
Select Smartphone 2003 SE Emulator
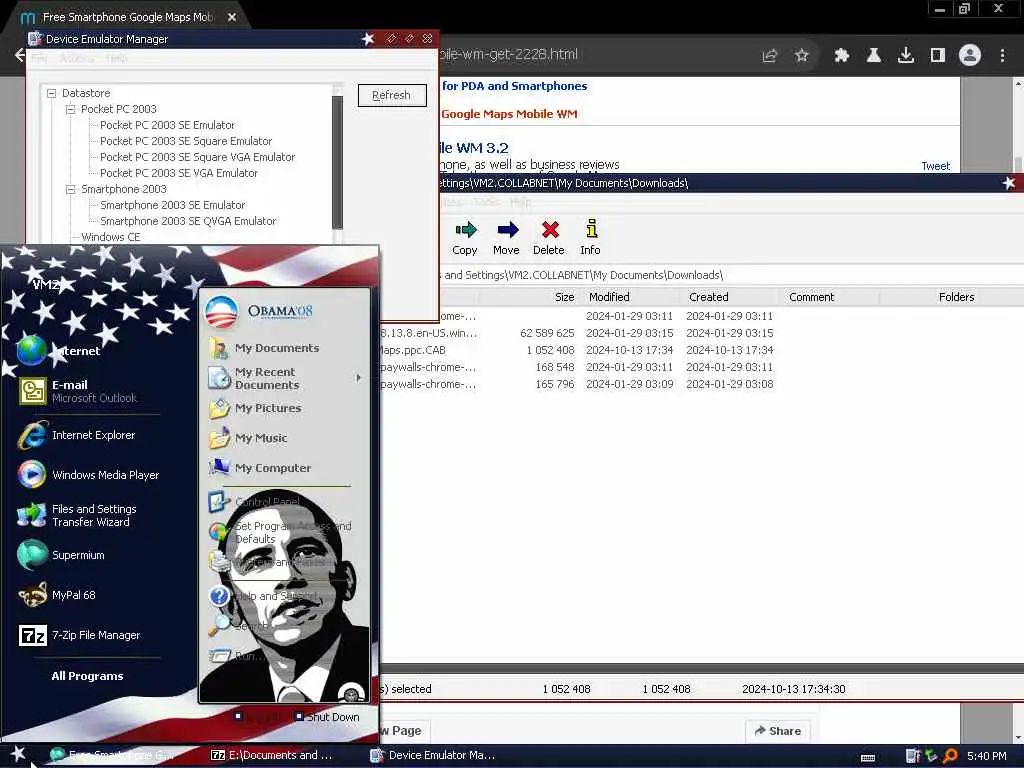coord(172,205)
